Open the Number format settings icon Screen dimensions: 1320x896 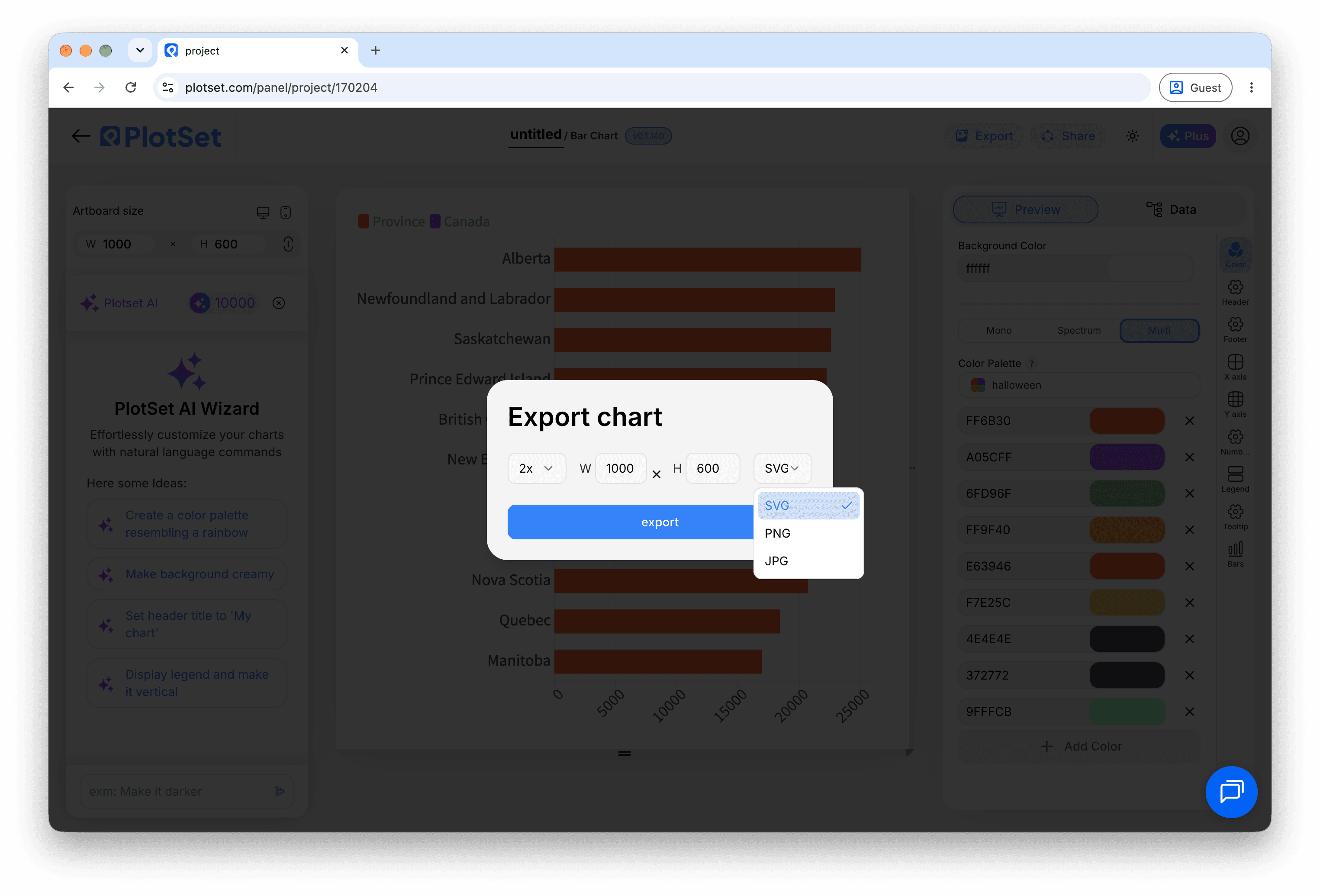[x=1235, y=442]
